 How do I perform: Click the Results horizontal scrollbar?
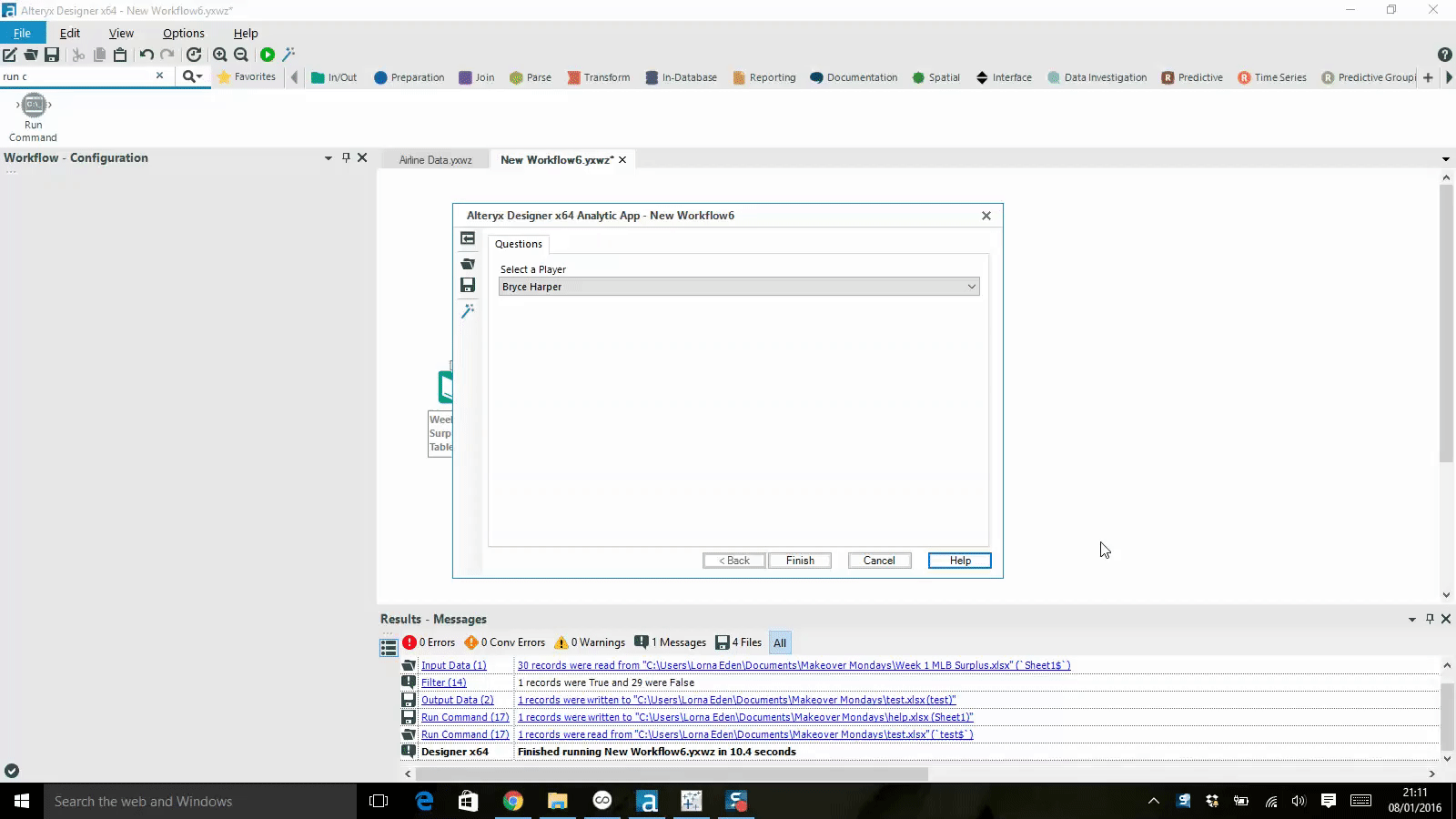pos(672,774)
